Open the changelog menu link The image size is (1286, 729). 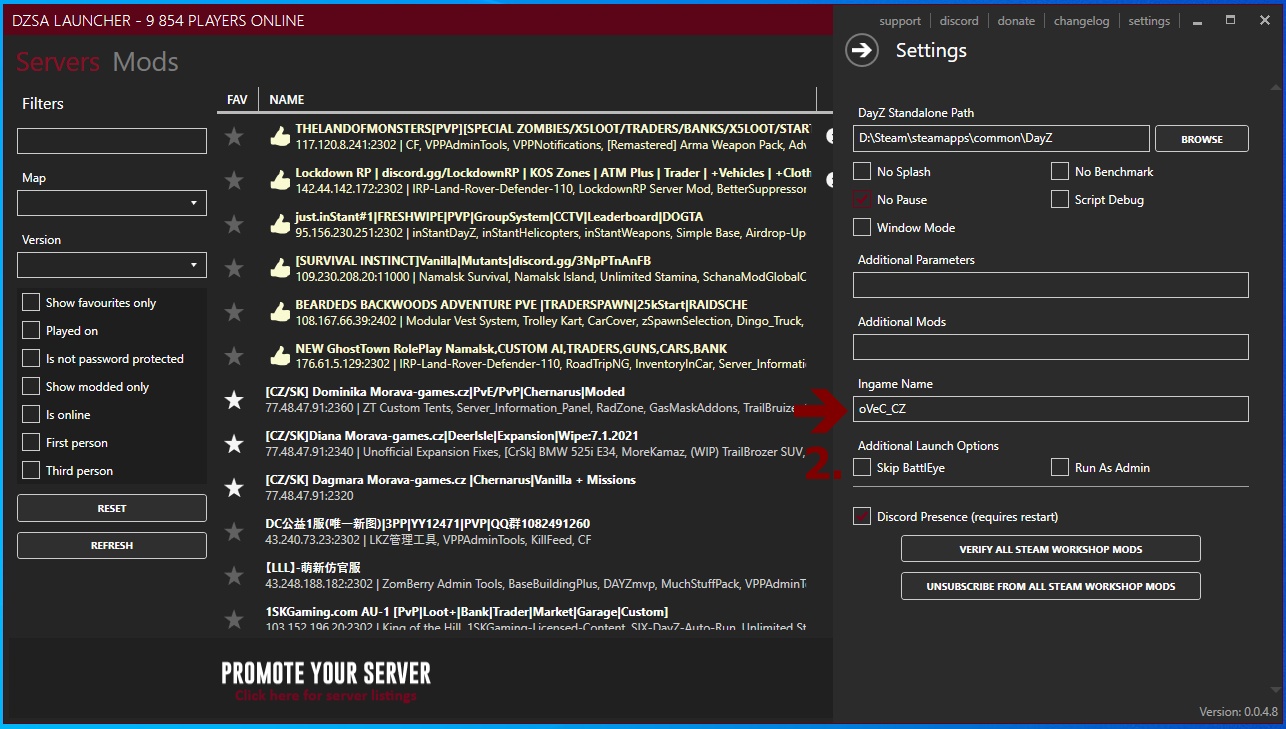pyautogui.click(x=1081, y=21)
